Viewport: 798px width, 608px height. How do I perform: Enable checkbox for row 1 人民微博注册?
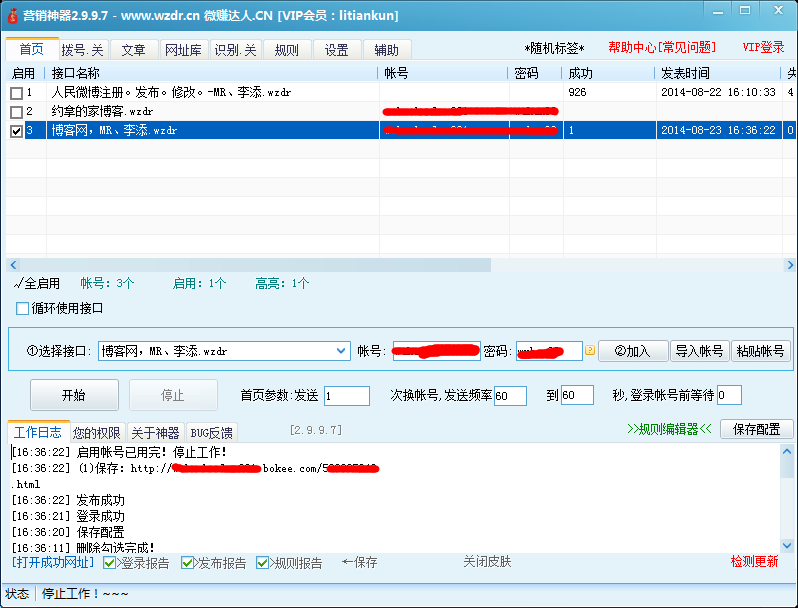tap(16, 93)
